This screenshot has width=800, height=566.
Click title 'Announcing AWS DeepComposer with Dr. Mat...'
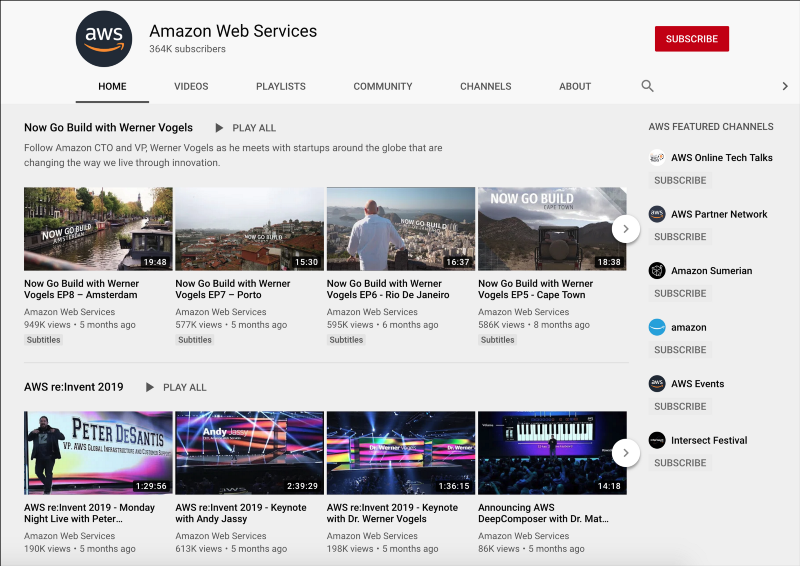543,513
